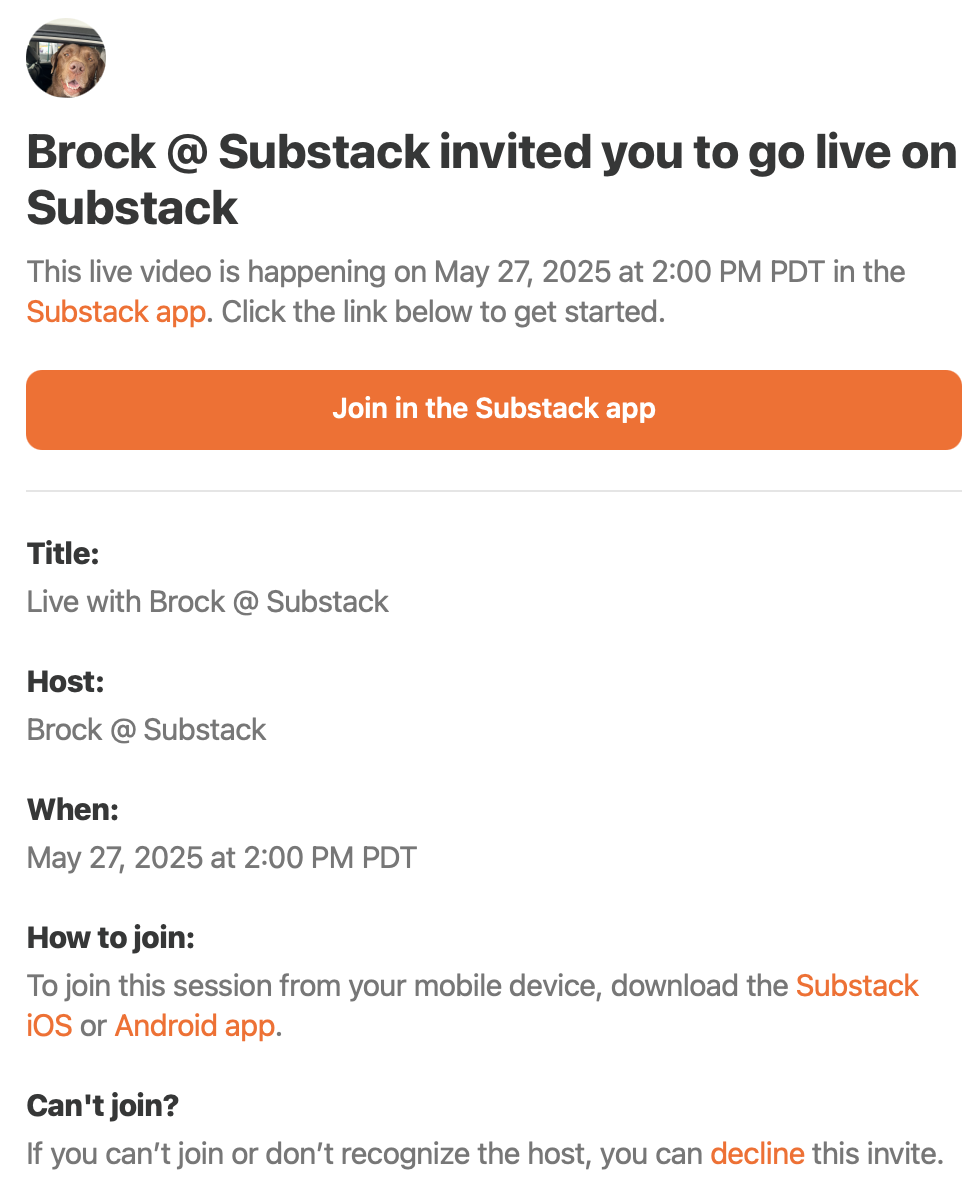Open the Substack app link in intro paragraph

pyautogui.click(x=116, y=312)
